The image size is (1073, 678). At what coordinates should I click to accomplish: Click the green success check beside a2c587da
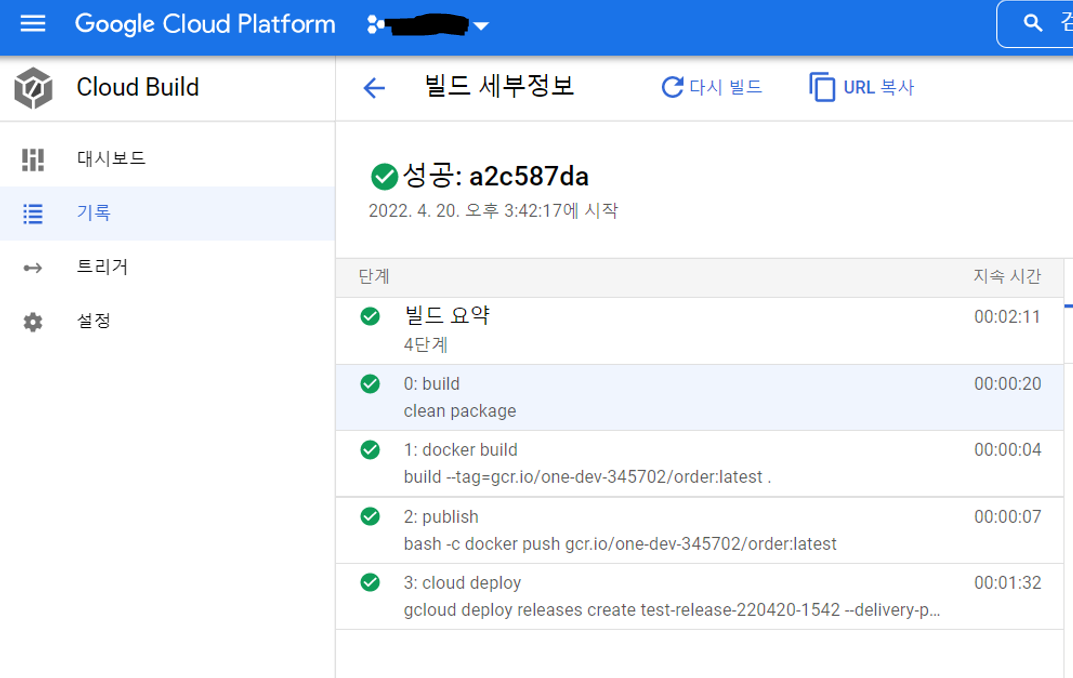click(384, 177)
